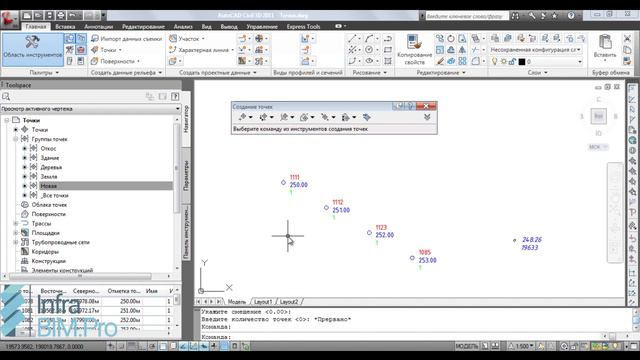Select the Mirror tool in editing panel
Screen dimensions: 640x360
coord(462,50)
